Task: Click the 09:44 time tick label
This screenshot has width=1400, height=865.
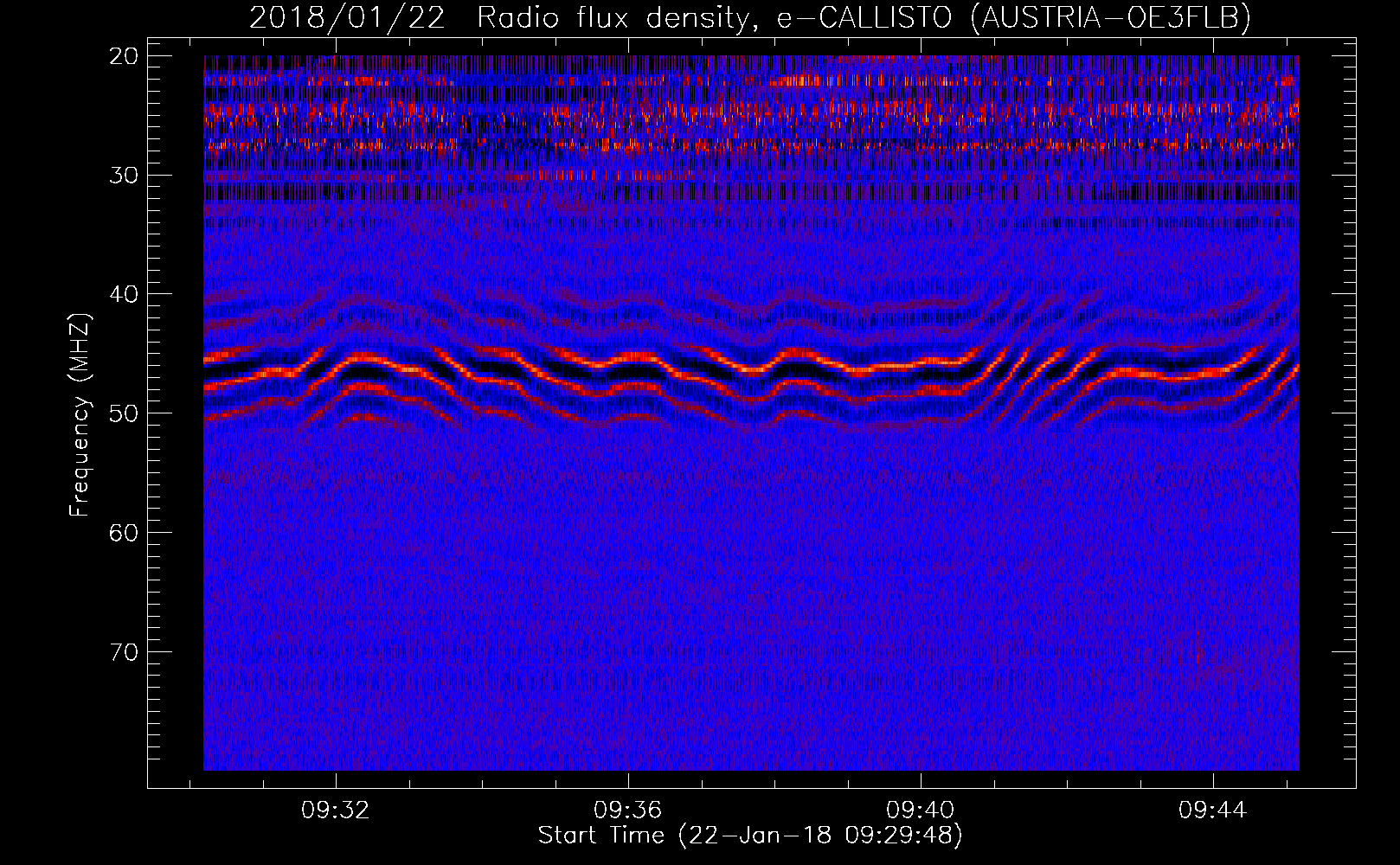Action: [x=1212, y=810]
